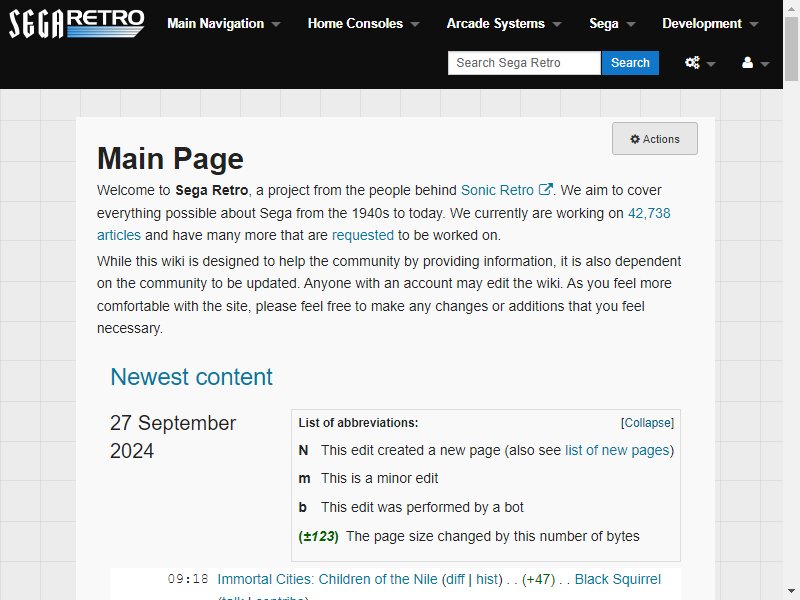The width and height of the screenshot is (800, 600).
Task: Click the external link icon beside Sonic Retro
Action: click(x=545, y=189)
